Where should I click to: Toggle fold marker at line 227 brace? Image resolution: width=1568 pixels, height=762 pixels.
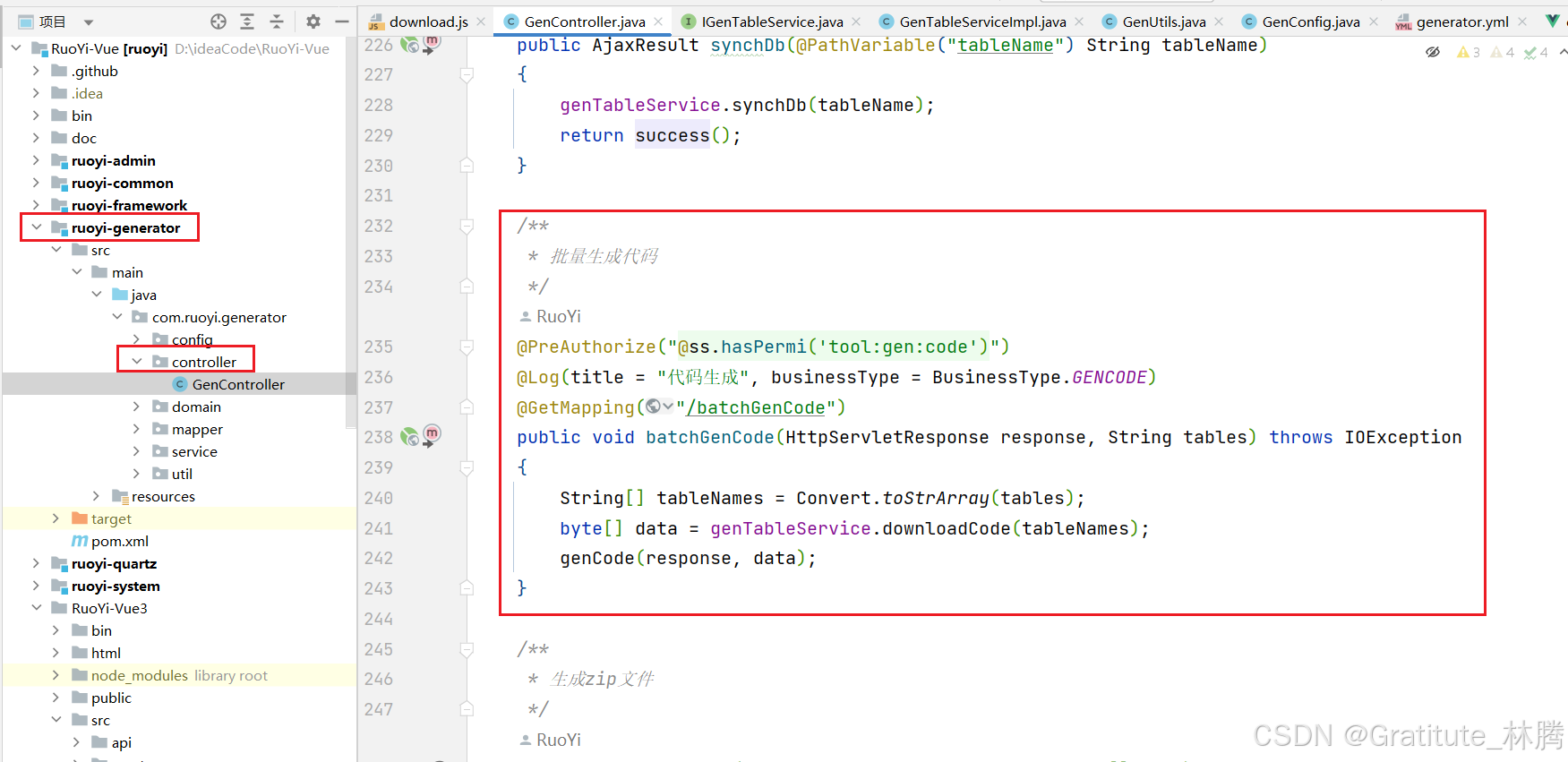click(x=467, y=74)
